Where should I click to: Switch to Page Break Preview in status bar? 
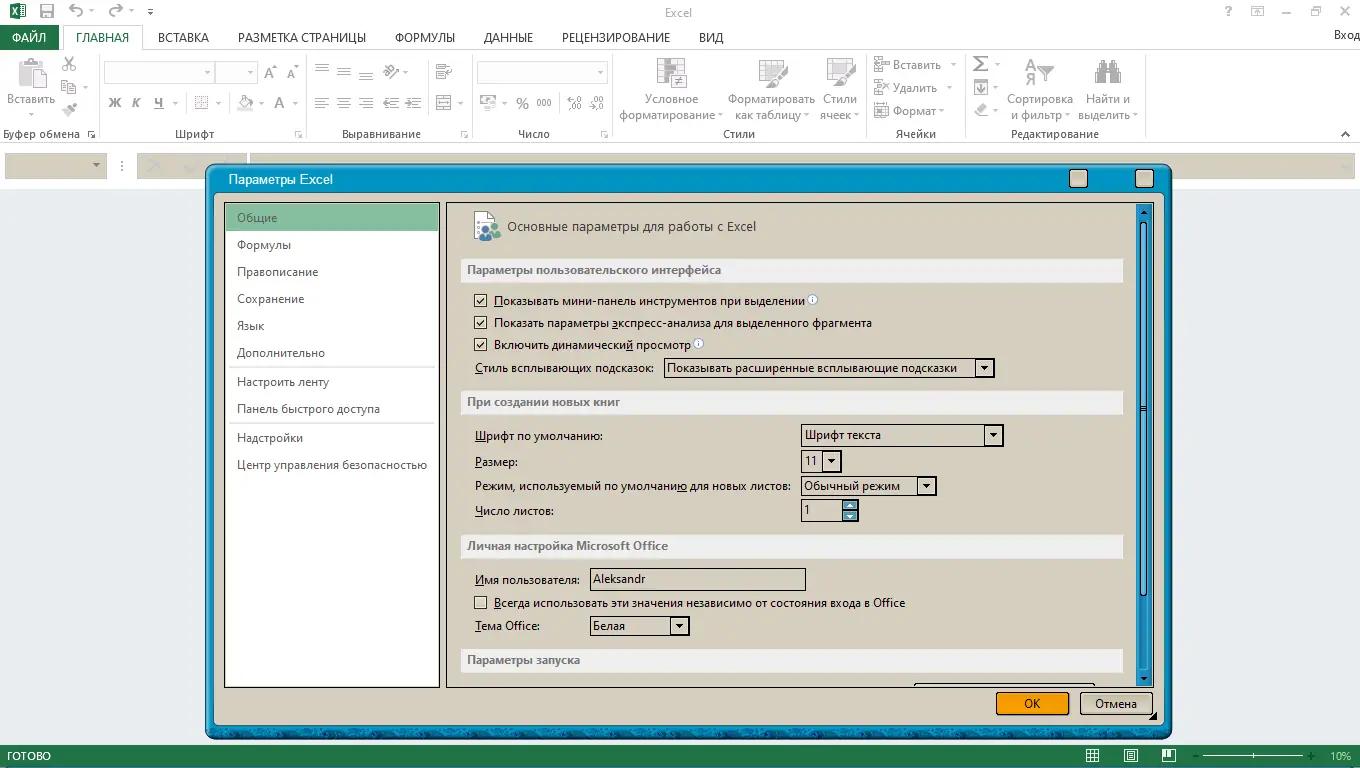[1167, 756]
